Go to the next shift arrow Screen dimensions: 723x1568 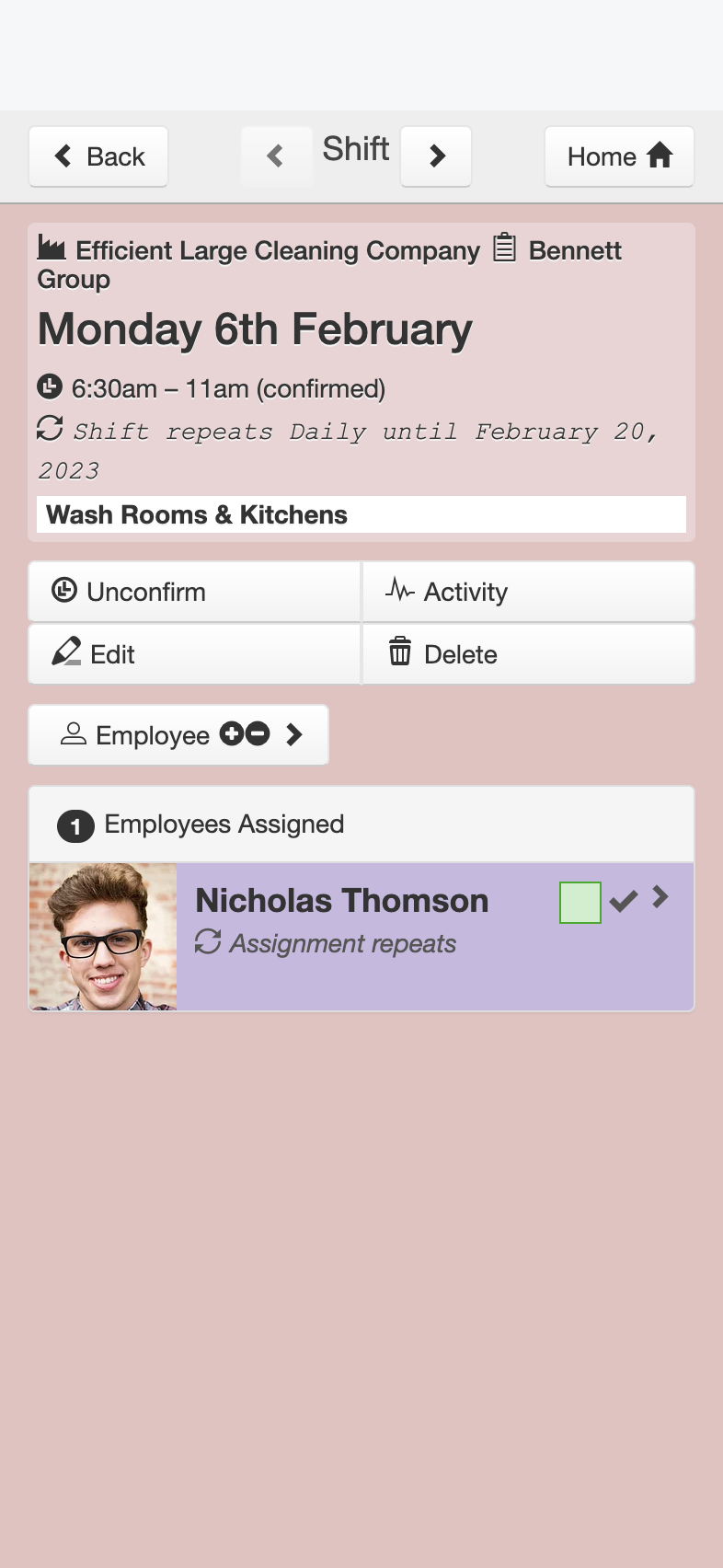coord(436,156)
